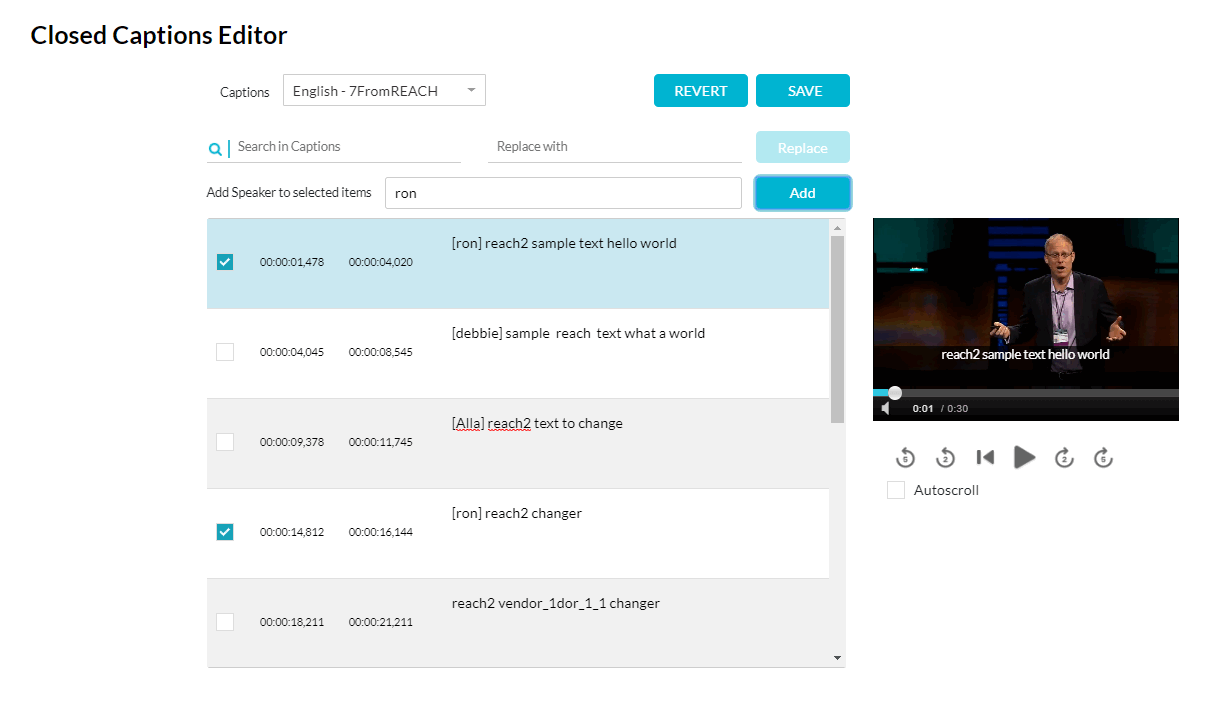Seek using the video progress bar

click(x=1026, y=393)
